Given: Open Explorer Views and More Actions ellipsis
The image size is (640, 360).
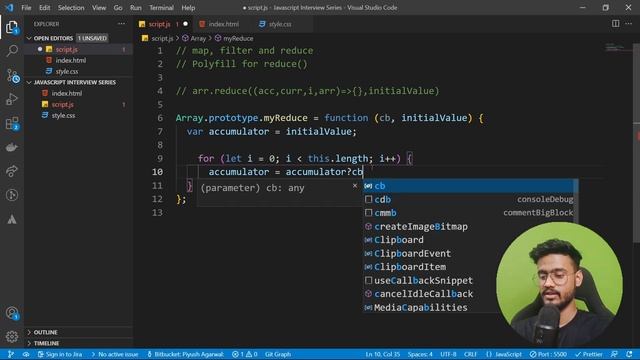Looking at the screenshot, I should pyautogui.click(x=121, y=24).
